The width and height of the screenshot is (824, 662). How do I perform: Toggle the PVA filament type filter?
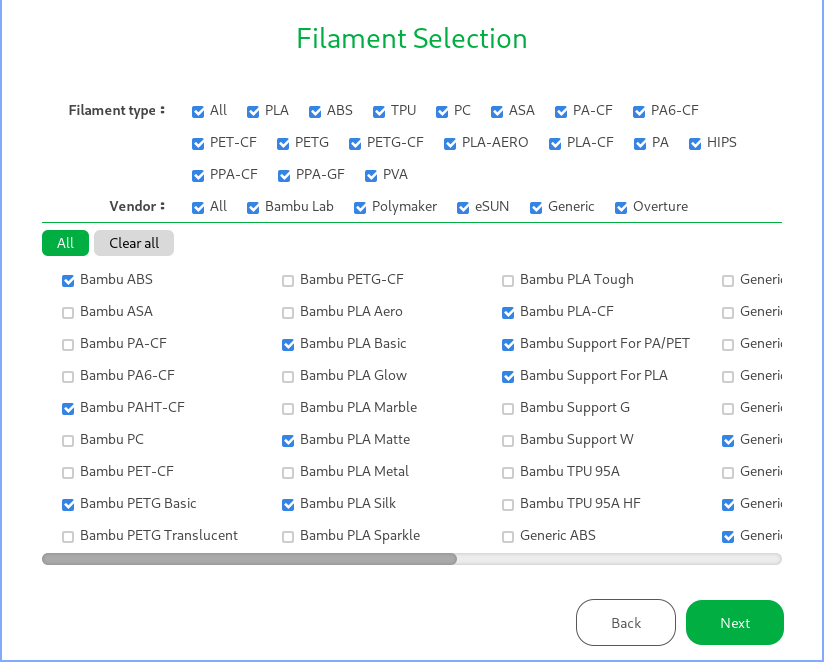pyautogui.click(x=371, y=175)
